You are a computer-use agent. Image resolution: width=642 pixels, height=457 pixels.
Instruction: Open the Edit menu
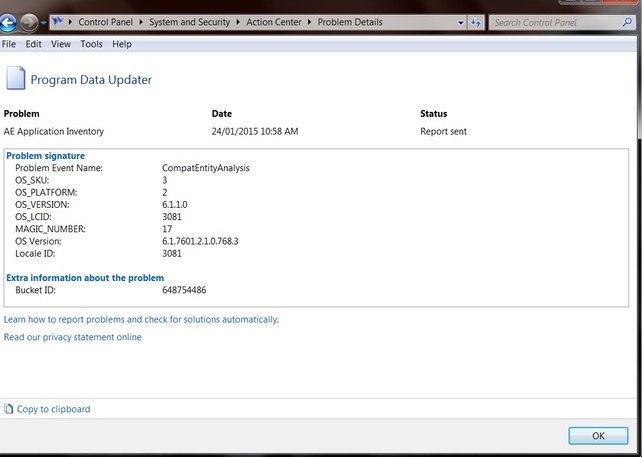pos(33,44)
